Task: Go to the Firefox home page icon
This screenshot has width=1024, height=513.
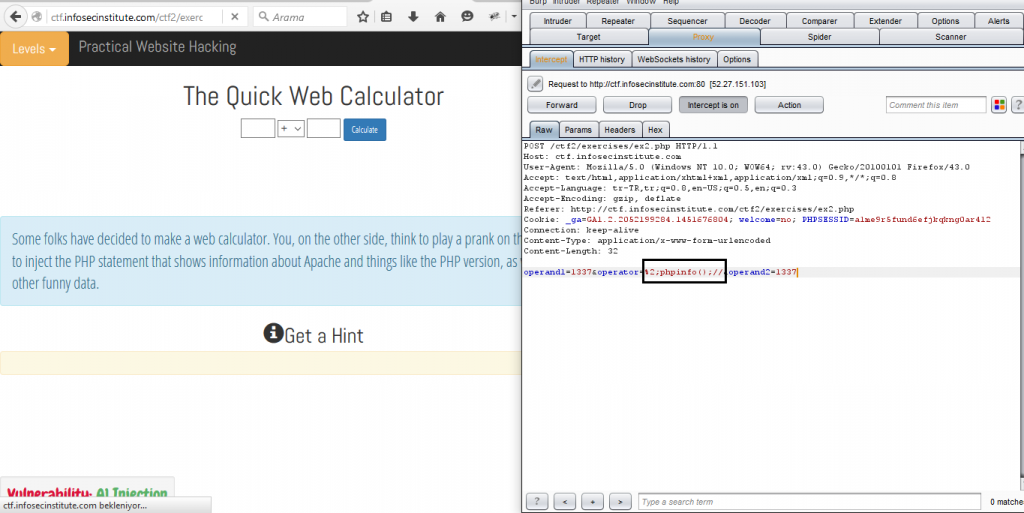Action: click(440, 17)
